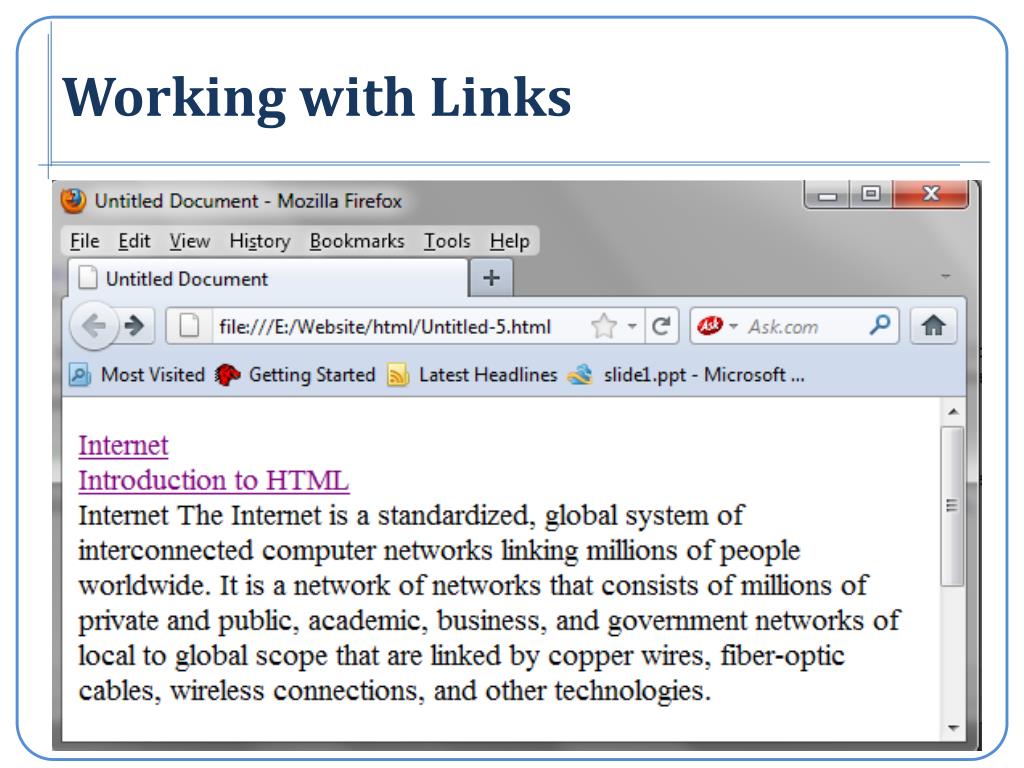Click the Firefox logo in title bar
This screenshot has width=1024, height=768.
(x=73, y=200)
